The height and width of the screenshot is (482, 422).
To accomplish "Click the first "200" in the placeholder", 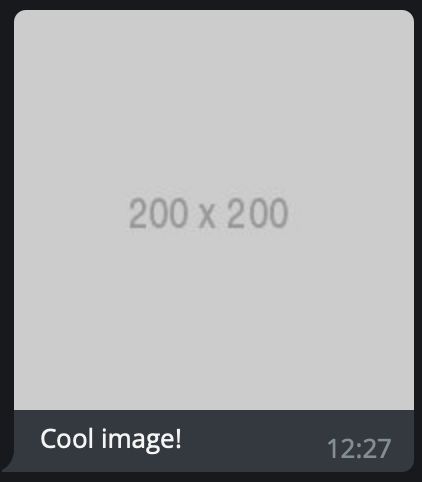I will click(158, 213).
